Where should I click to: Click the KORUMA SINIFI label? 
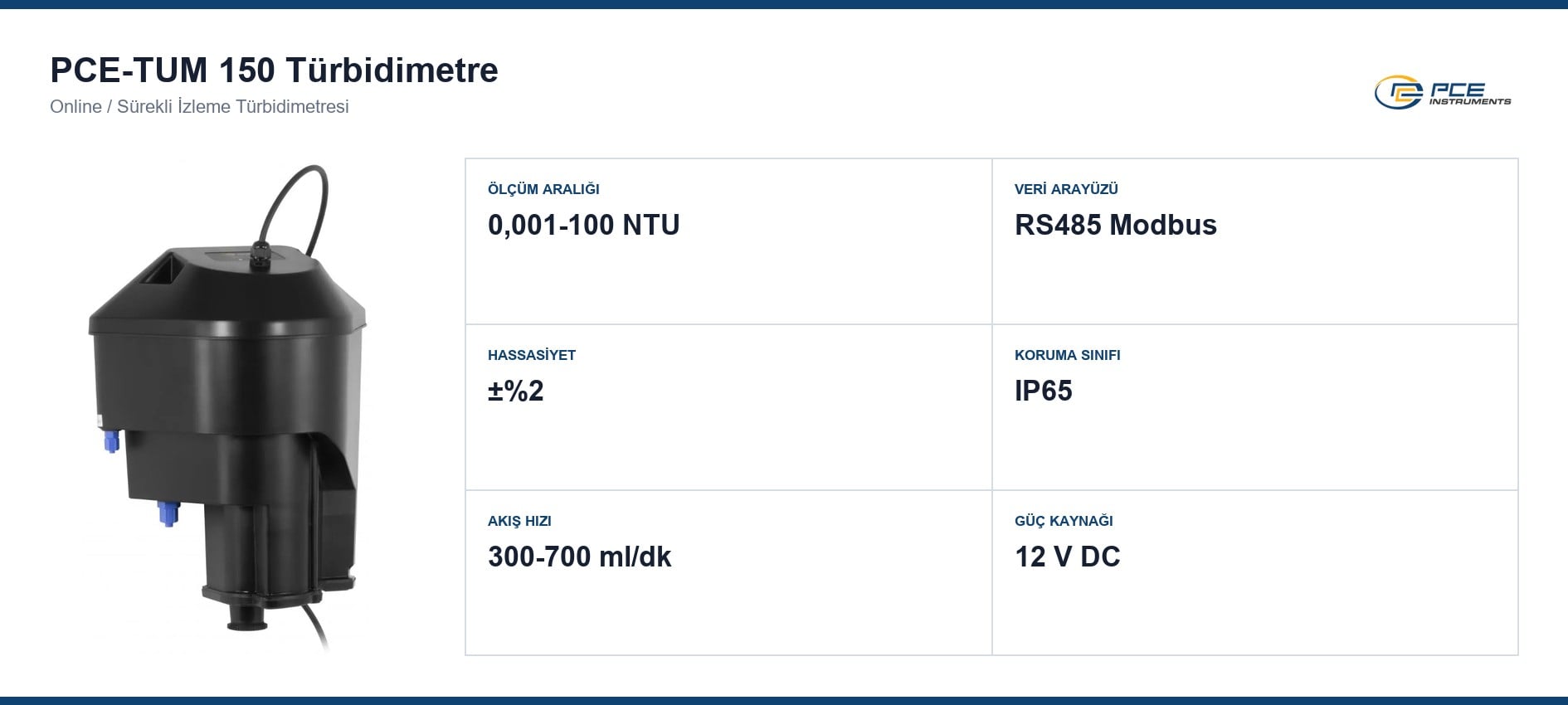[x=1067, y=355]
